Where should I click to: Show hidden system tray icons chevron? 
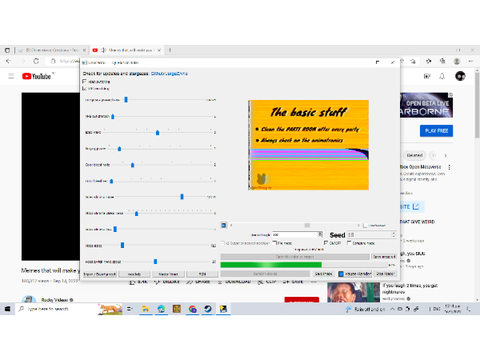(x=392, y=309)
